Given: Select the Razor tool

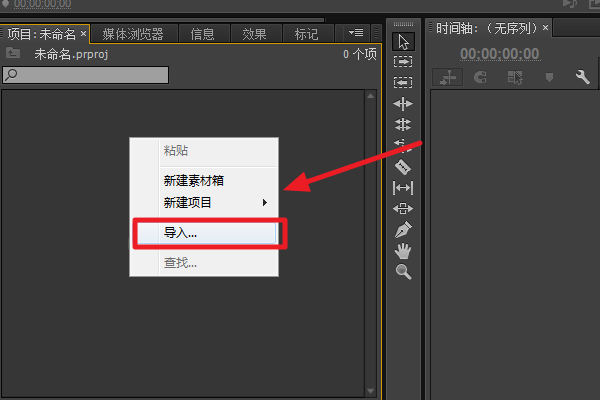Looking at the screenshot, I should (x=403, y=167).
